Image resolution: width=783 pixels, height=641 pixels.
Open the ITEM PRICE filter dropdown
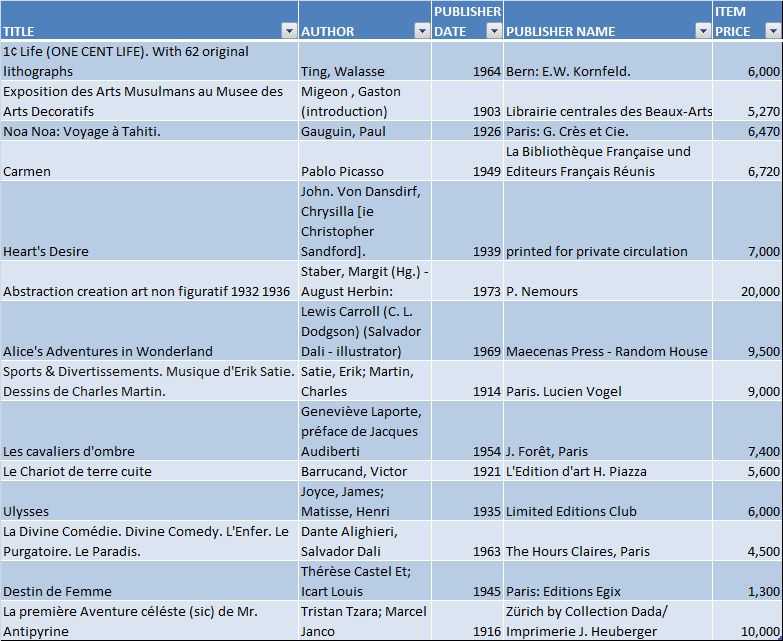[773, 31]
